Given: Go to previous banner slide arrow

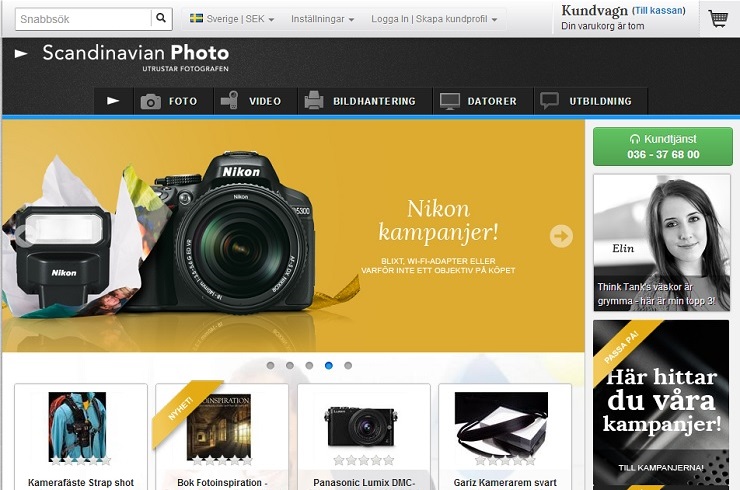Looking at the screenshot, I should [x=26, y=235].
